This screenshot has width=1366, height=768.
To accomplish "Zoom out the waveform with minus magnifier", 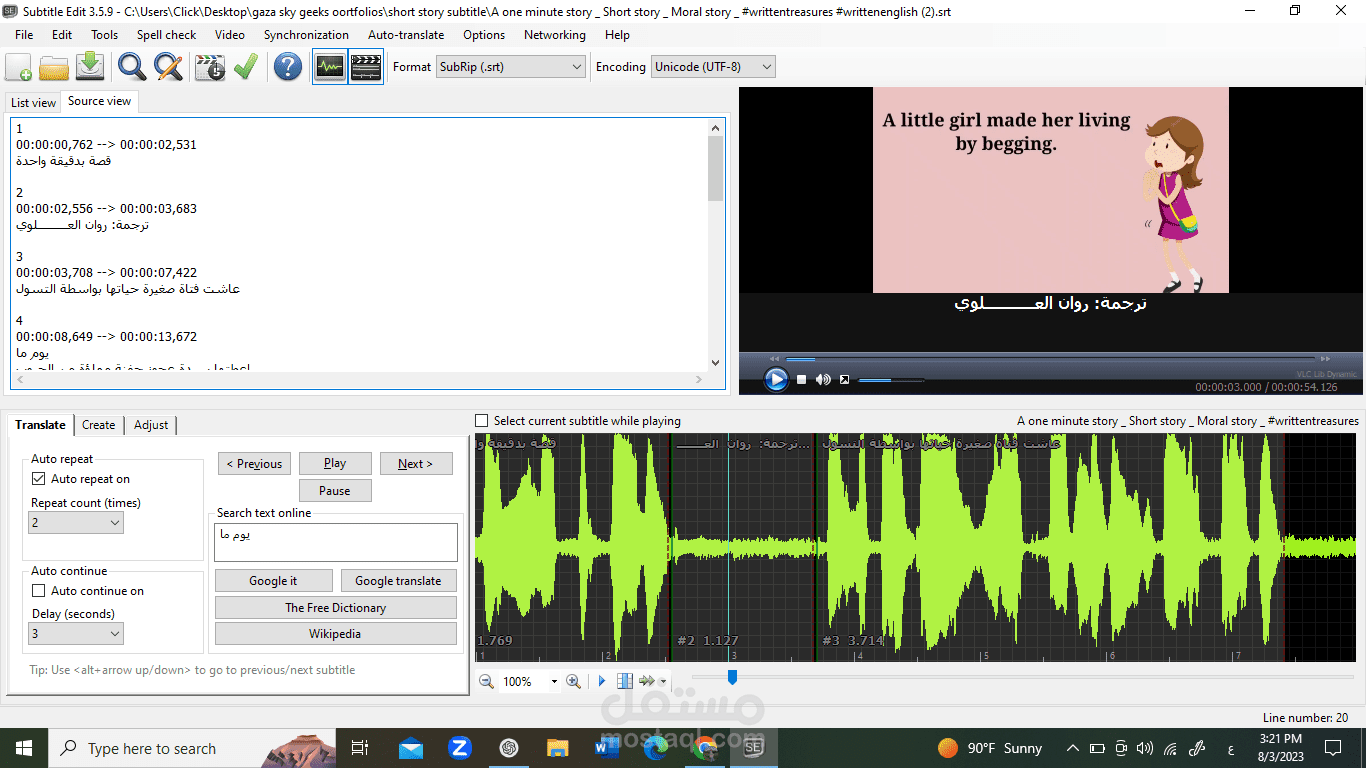I will click(486, 681).
